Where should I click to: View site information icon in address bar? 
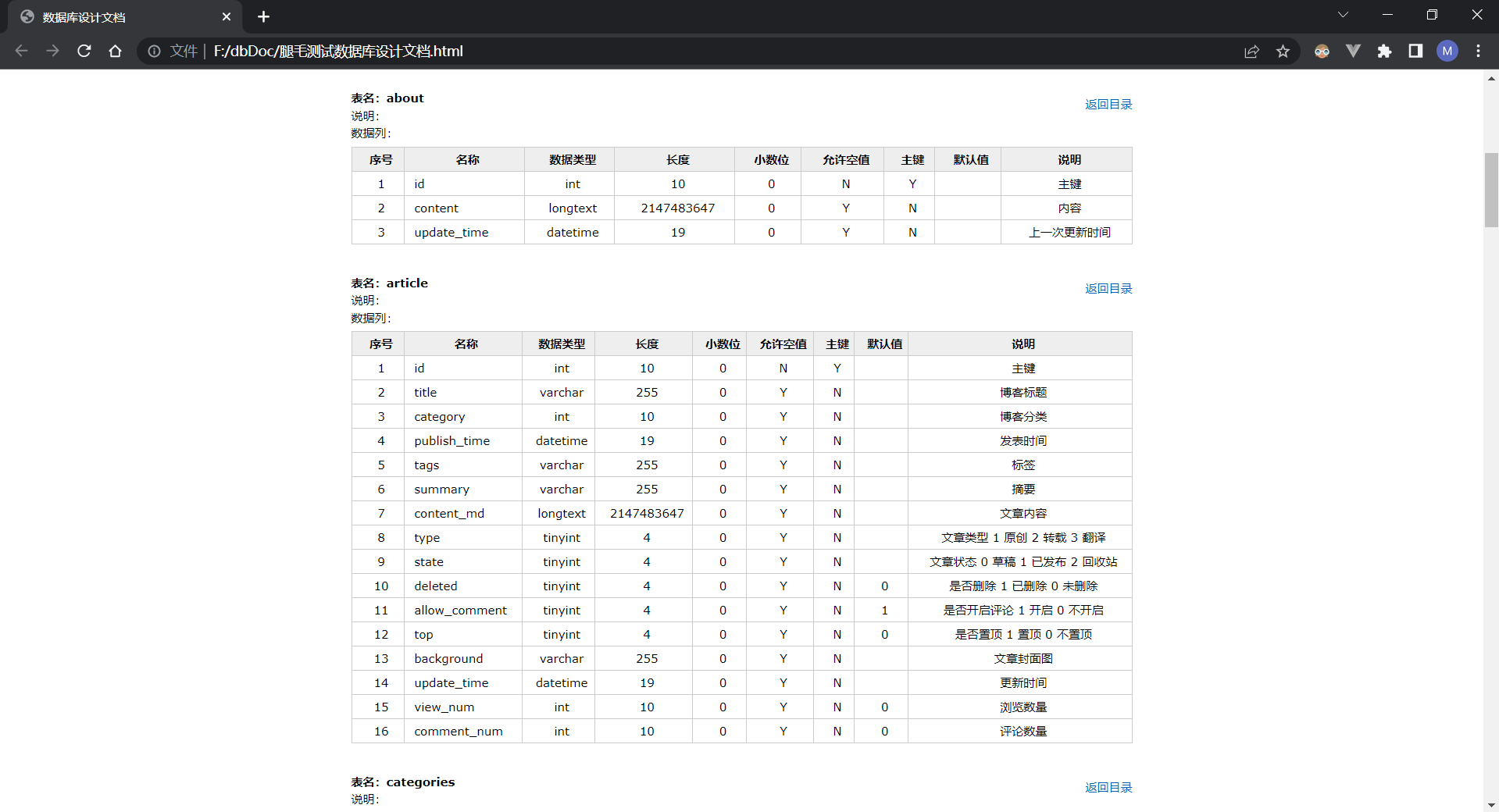point(154,51)
